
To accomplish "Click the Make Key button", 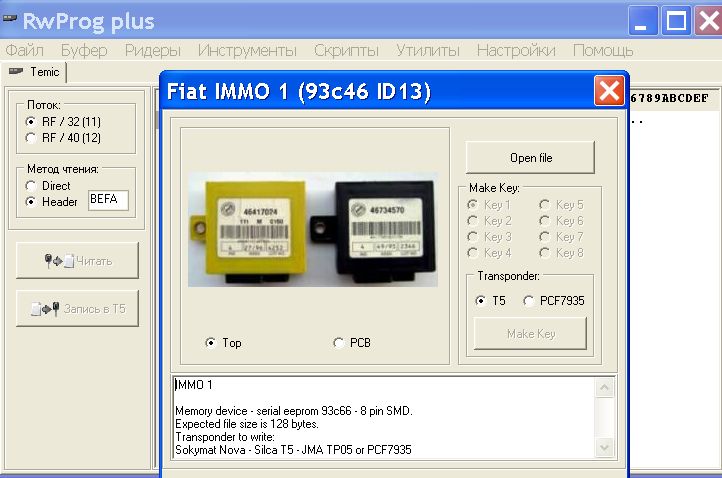I will tap(530, 333).
